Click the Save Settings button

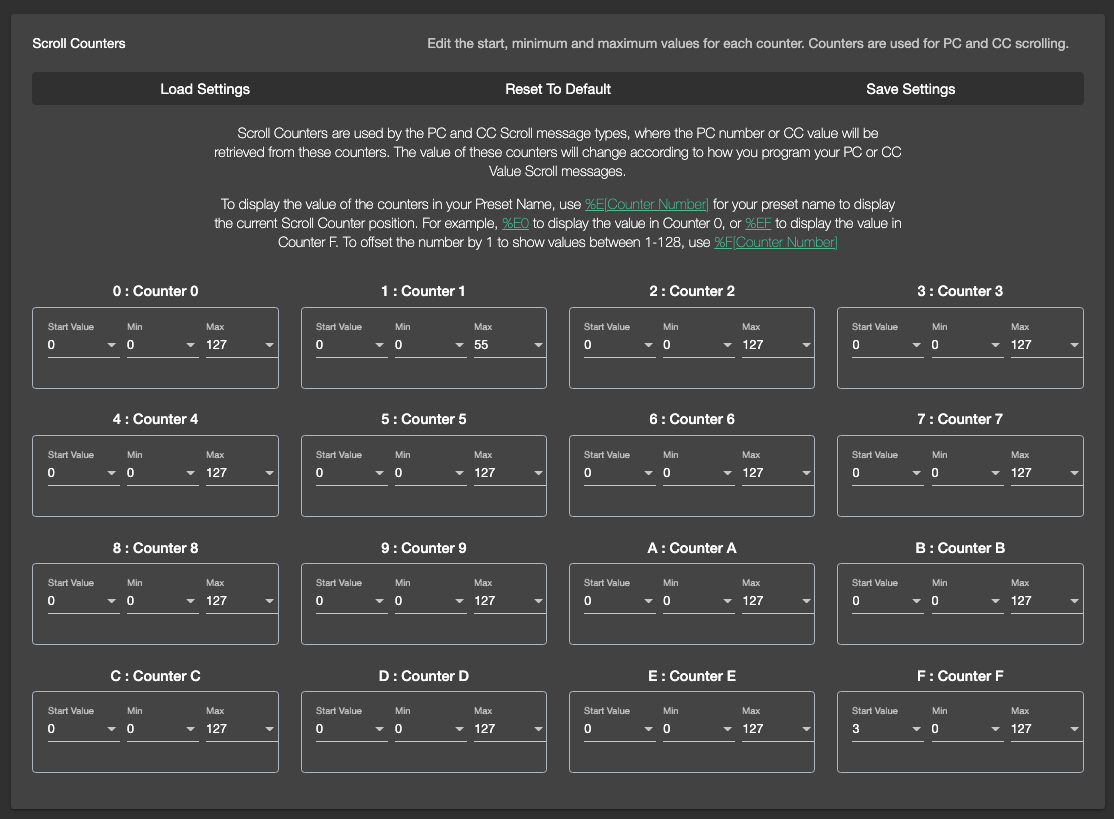(910, 89)
